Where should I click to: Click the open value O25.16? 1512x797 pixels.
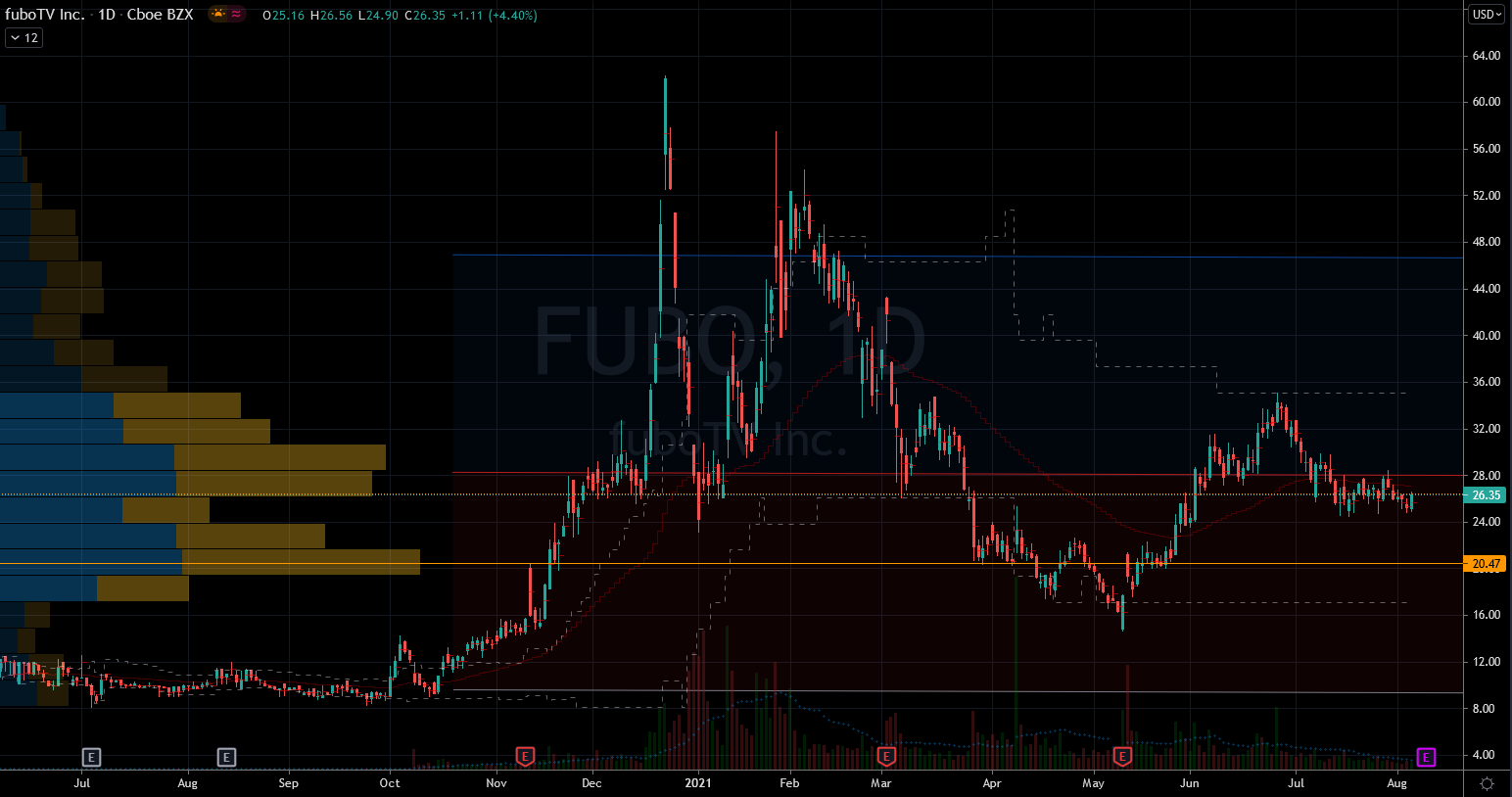[x=284, y=16]
